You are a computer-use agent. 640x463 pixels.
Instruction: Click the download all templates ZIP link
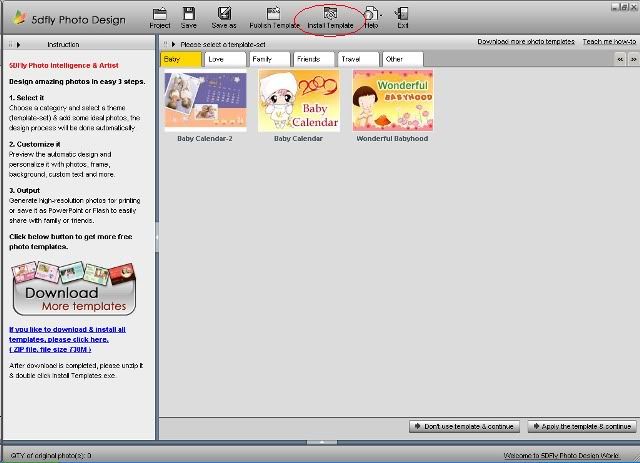(x=67, y=339)
